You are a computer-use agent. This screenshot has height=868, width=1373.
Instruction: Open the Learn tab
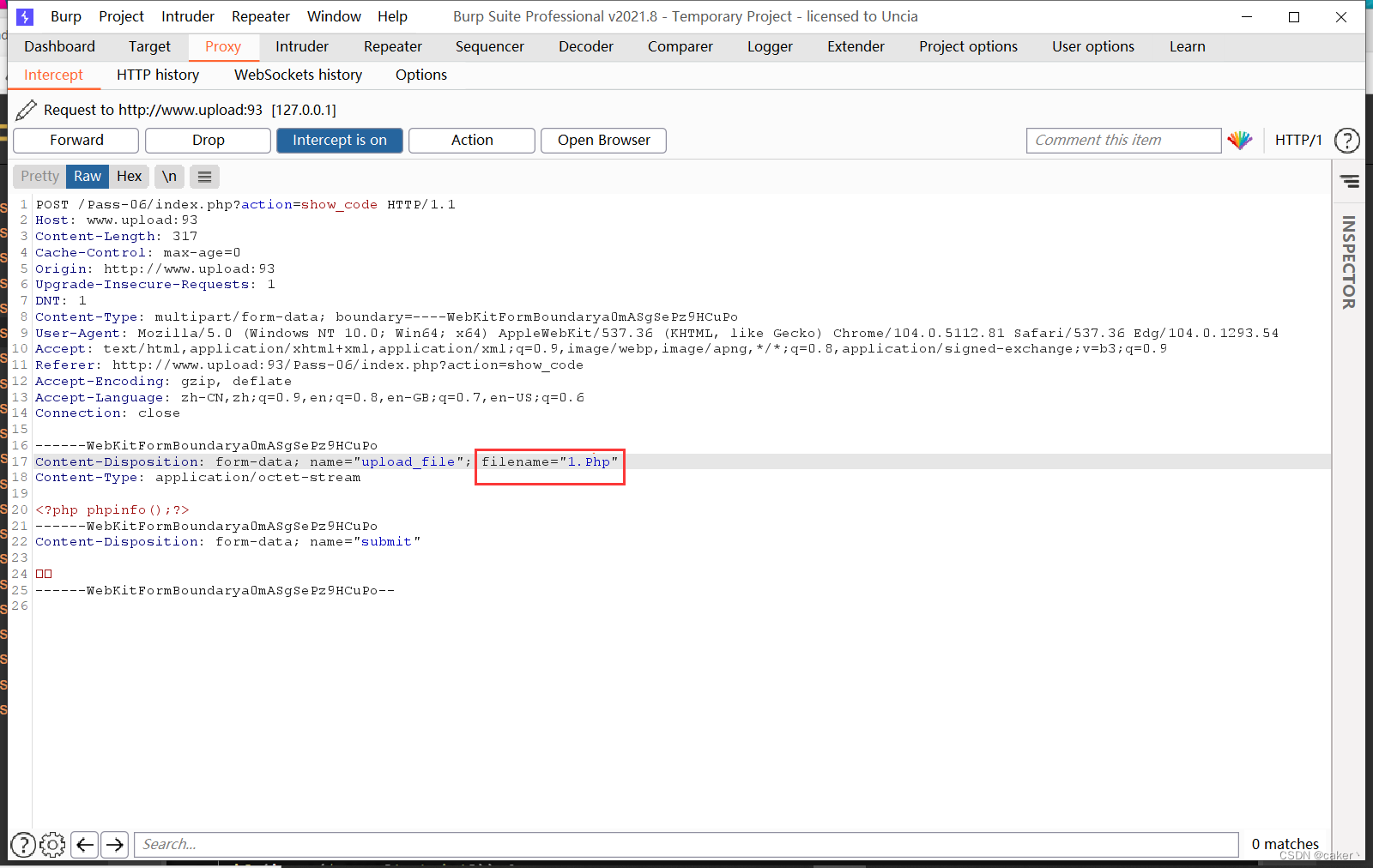pyautogui.click(x=1188, y=47)
